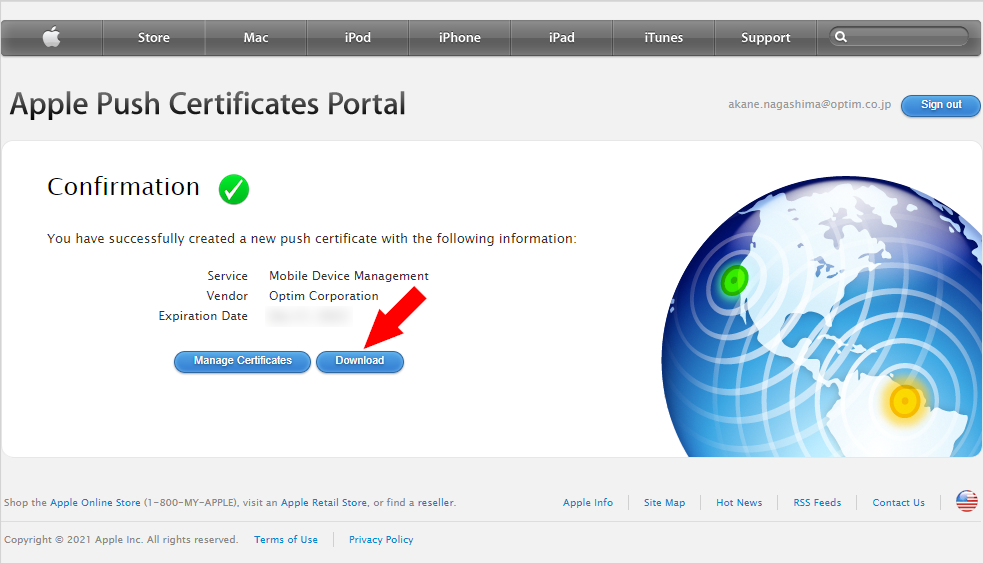Viewport: 984px width, 564px height.
Task: Open the Support navigation item
Action: coord(766,38)
